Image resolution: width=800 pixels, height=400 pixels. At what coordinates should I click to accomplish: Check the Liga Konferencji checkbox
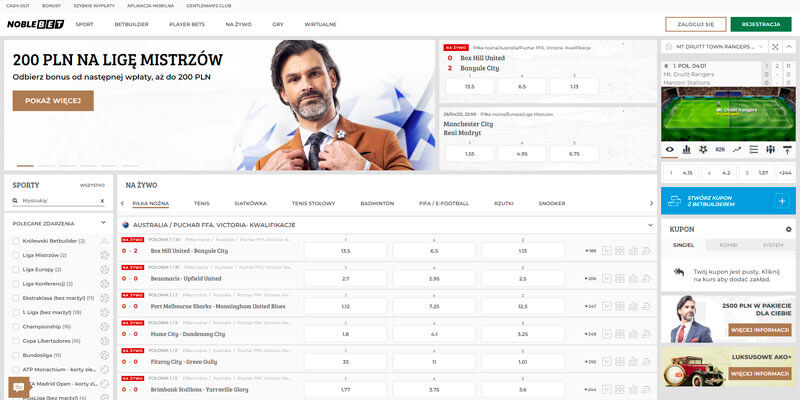click(16, 284)
